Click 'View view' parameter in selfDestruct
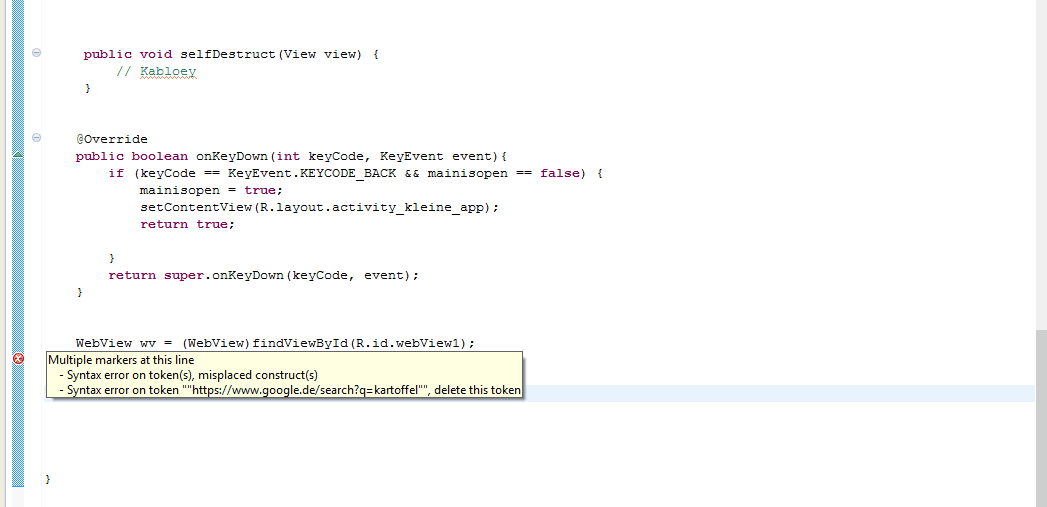Screen dimensions: 1047x507 [322, 55]
